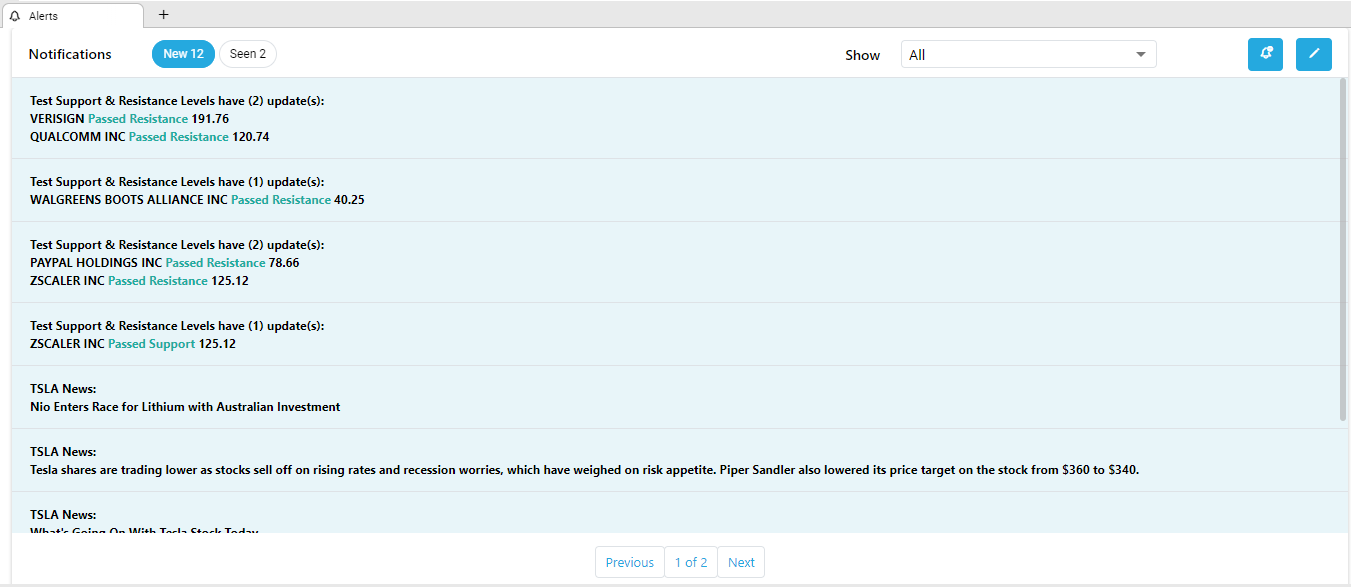Click the QUALCOMM INC company name

pos(78,137)
